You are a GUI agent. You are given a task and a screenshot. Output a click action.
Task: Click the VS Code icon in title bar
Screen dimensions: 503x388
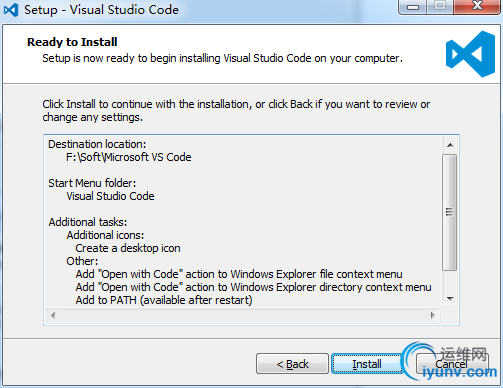pos(11,10)
